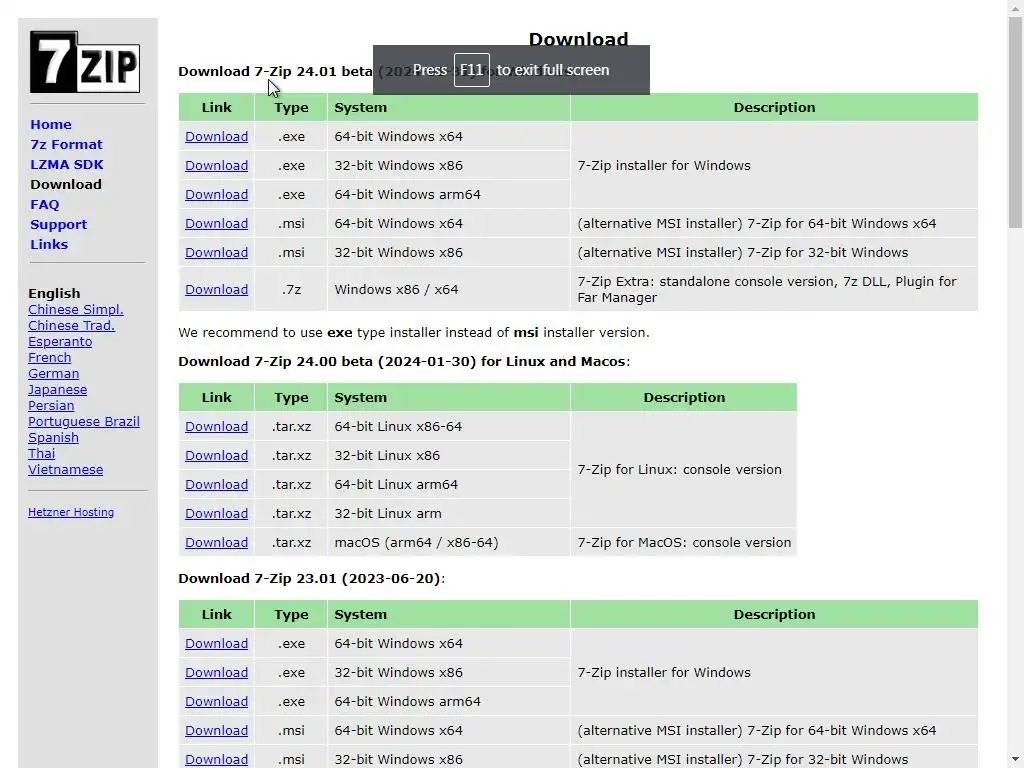Click 'macOS (arm64 / x86-64)' system cell
This screenshot has width=1024, height=768.
click(x=449, y=543)
